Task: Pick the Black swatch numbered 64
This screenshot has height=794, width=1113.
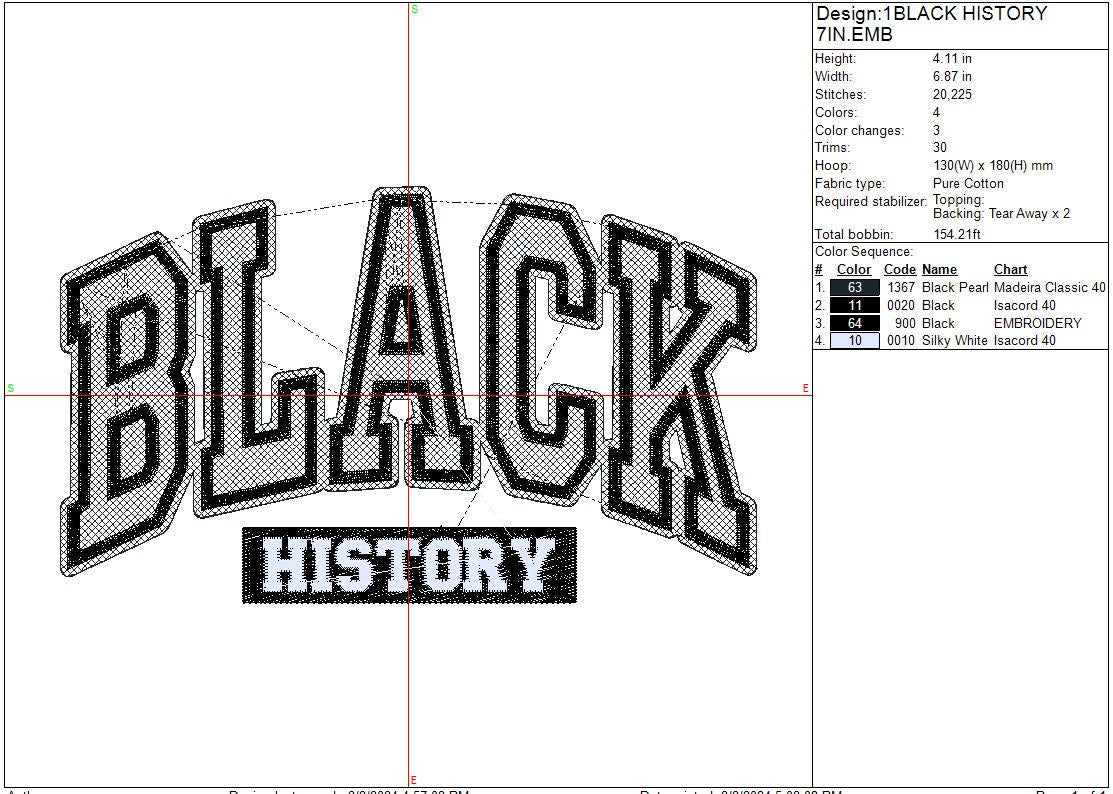Action: tap(854, 324)
